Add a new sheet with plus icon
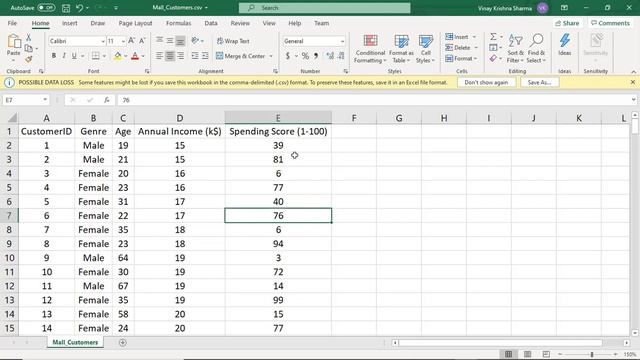The image size is (640, 360). 122,342
